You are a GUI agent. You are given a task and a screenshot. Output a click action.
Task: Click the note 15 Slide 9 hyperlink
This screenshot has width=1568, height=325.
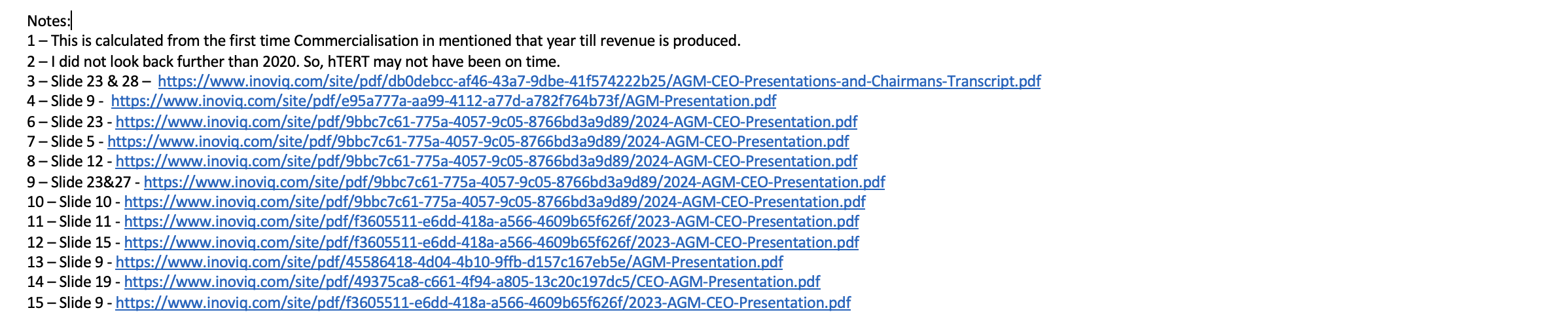pos(482,303)
